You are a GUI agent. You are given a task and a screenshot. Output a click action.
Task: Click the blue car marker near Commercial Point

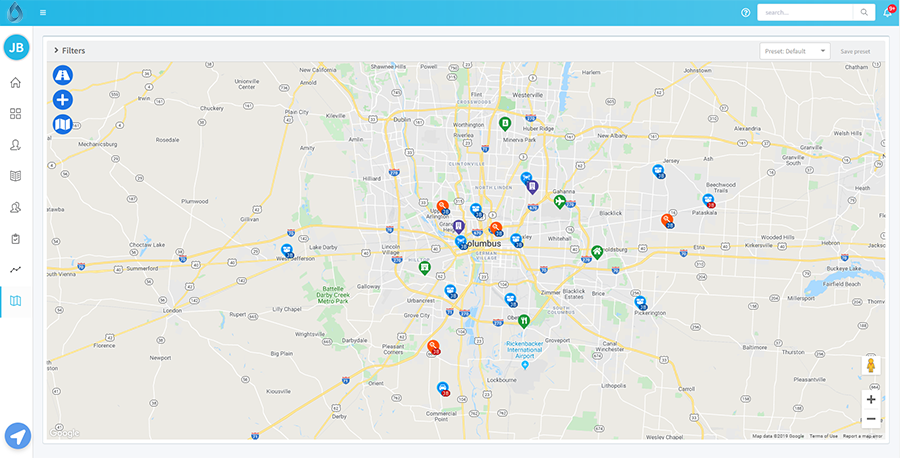click(443, 389)
